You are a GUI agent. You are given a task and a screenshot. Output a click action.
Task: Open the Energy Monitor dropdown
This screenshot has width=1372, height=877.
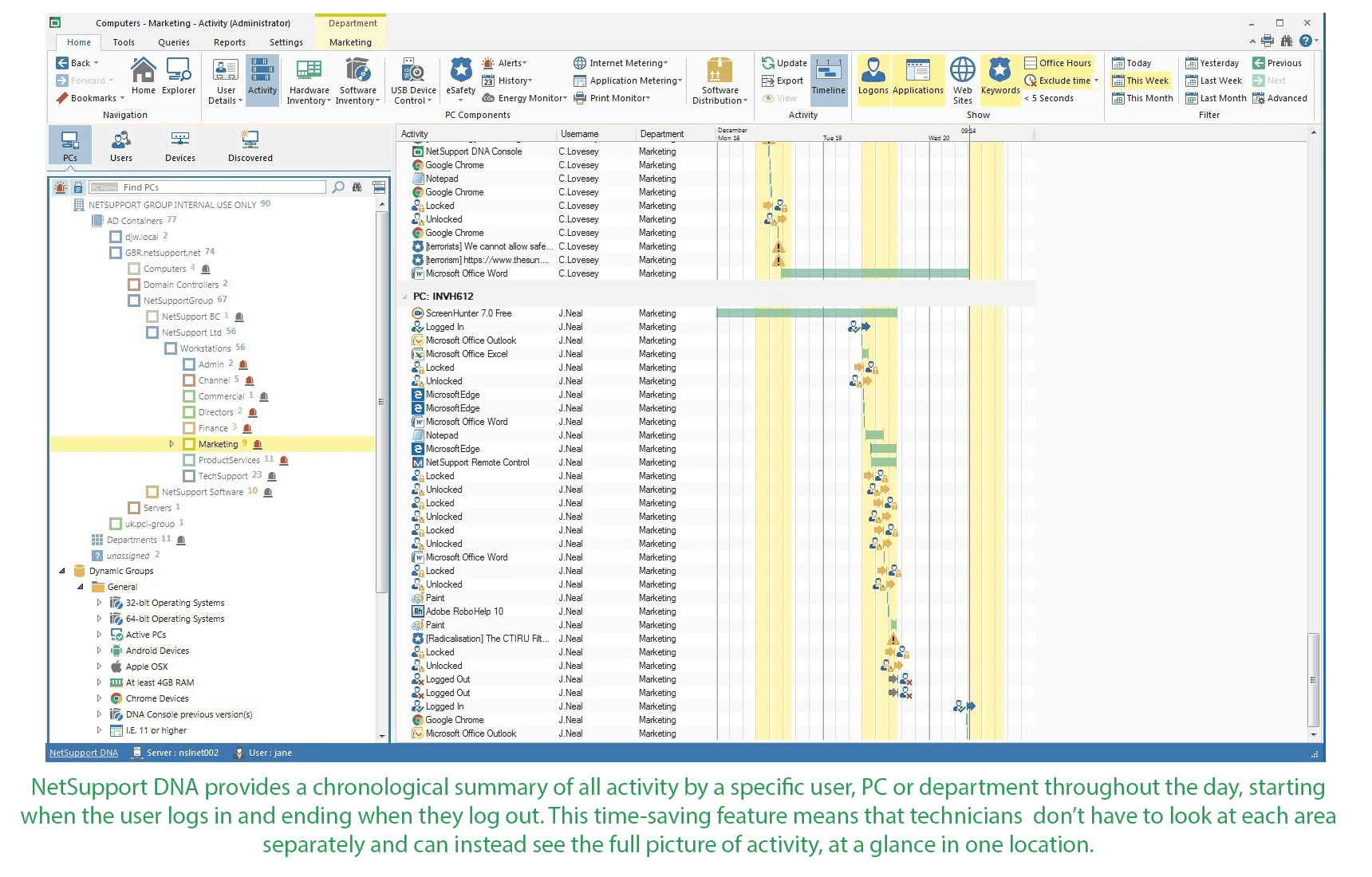coord(525,98)
